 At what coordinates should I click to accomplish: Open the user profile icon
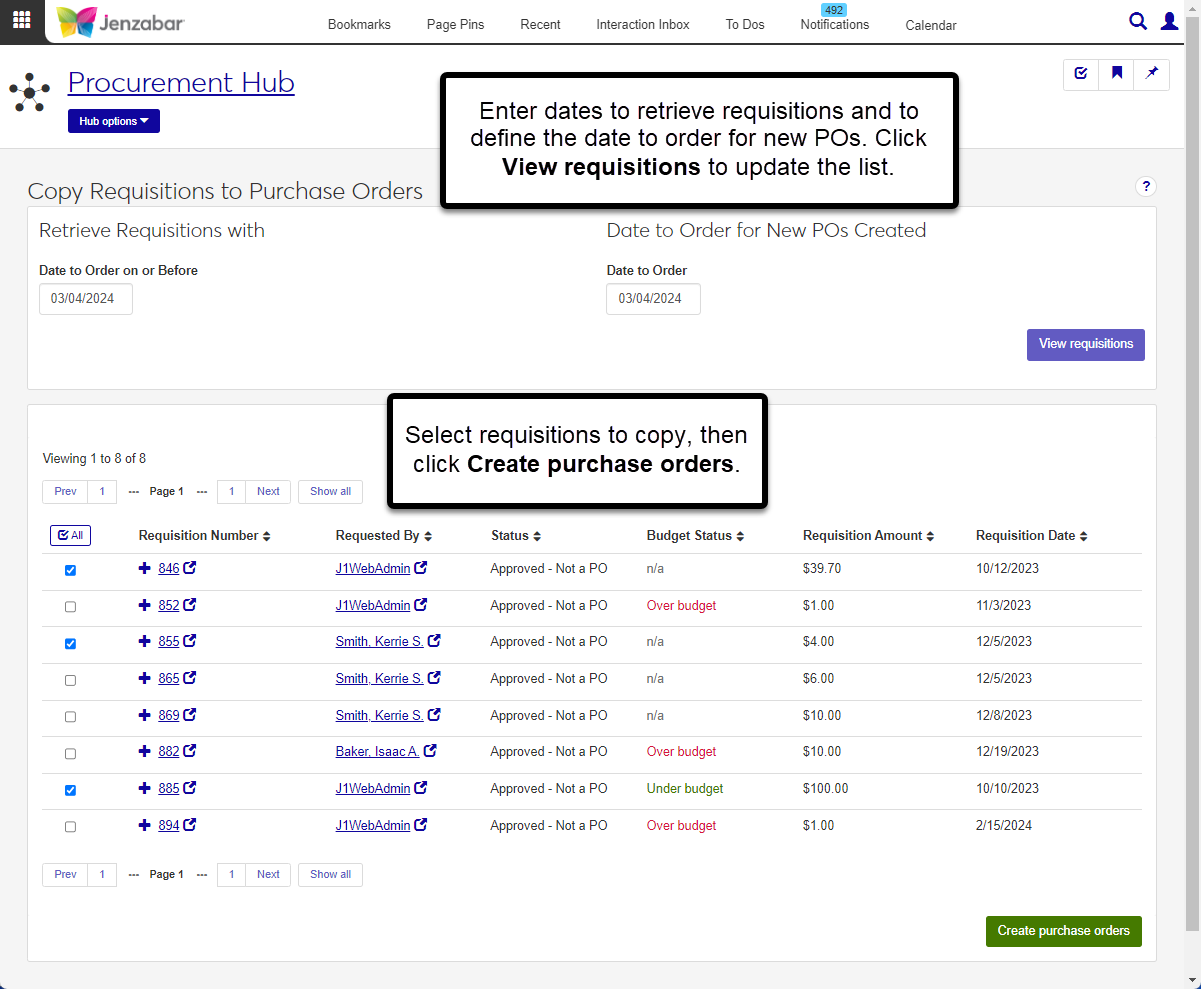pyautogui.click(x=1169, y=21)
